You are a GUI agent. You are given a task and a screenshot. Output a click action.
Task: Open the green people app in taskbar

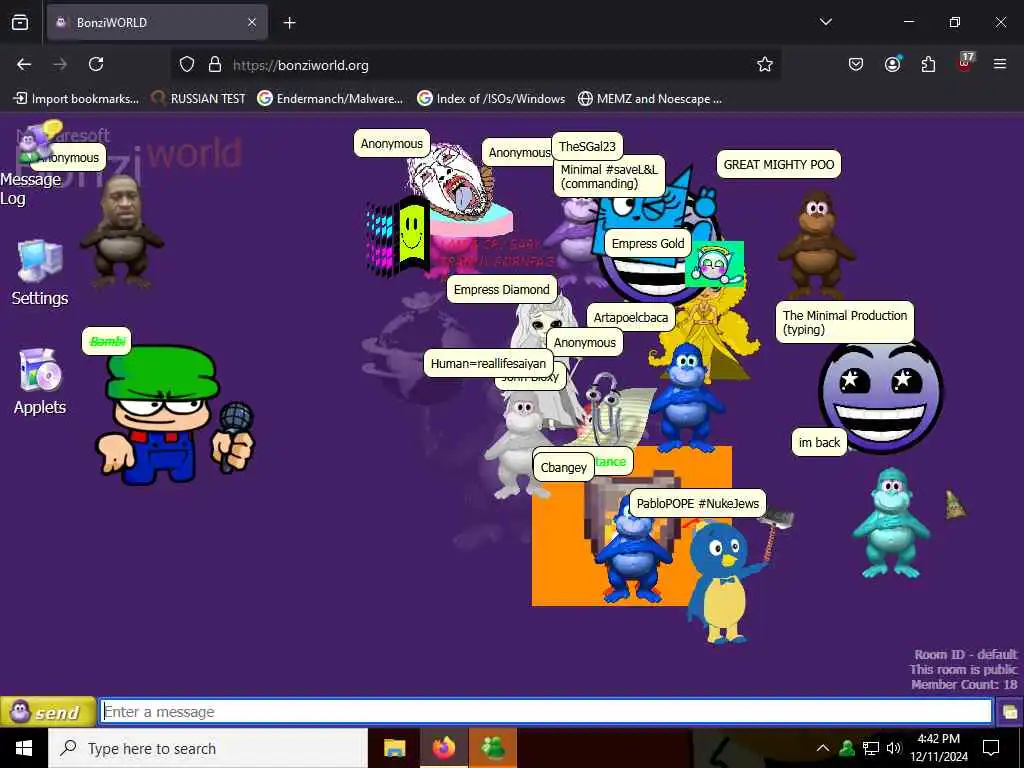[493, 748]
